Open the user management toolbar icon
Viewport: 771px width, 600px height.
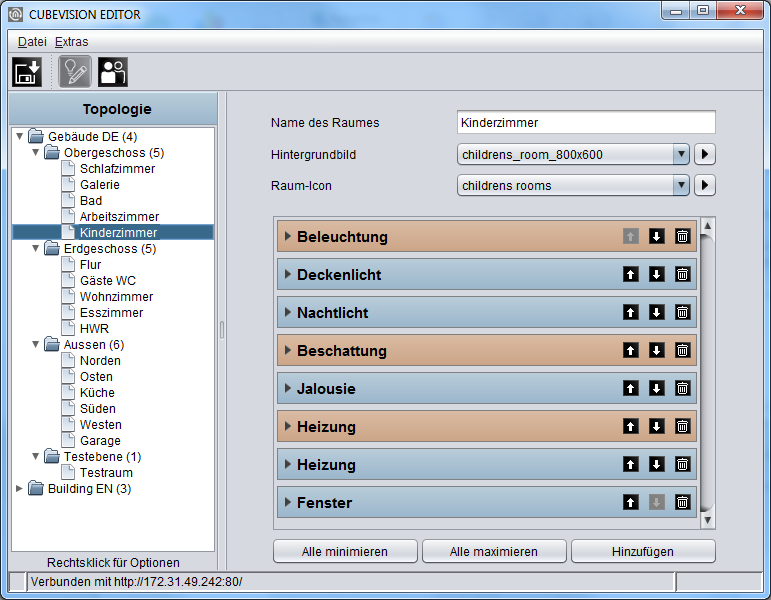click(x=113, y=72)
